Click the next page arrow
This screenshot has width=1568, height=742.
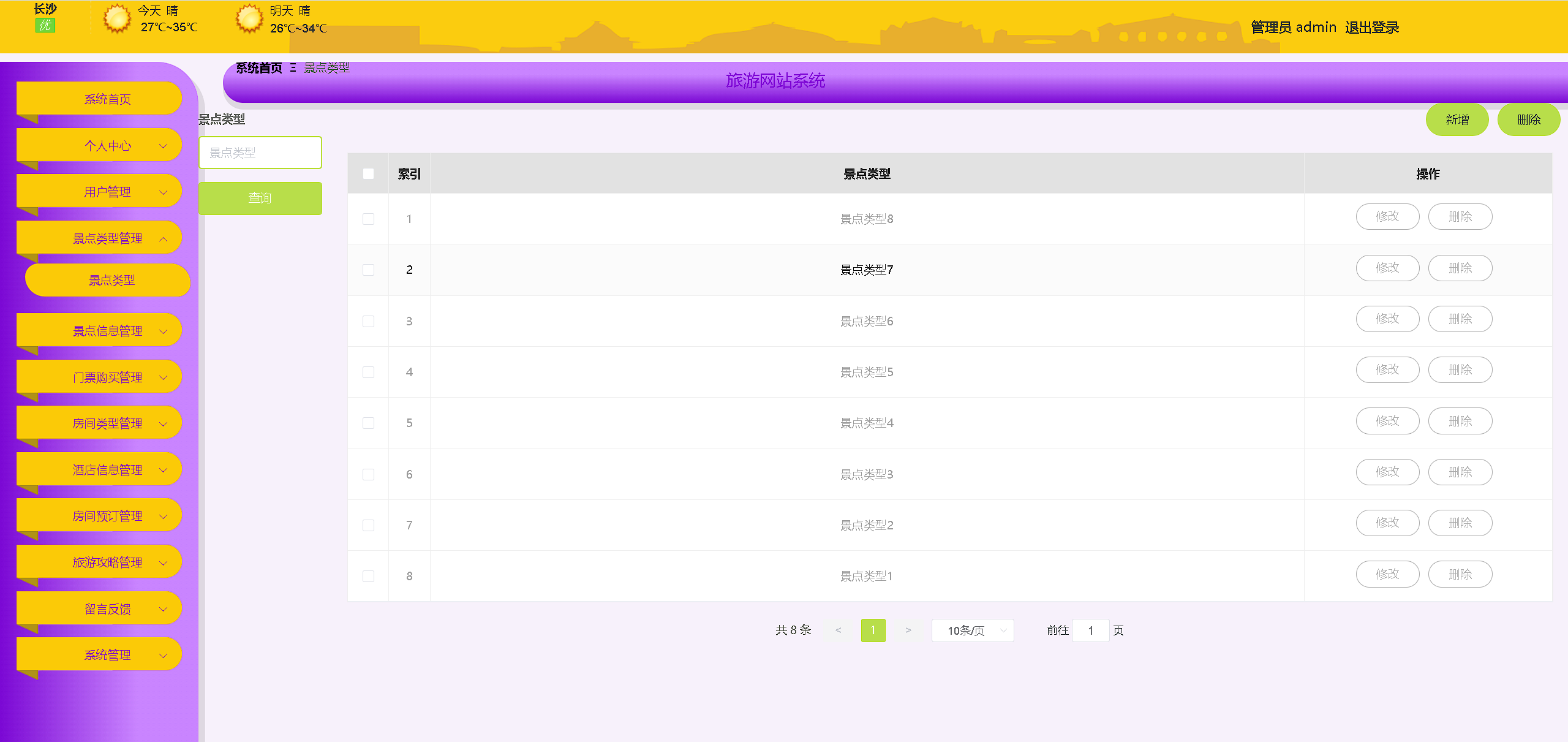[x=908, y=630]
